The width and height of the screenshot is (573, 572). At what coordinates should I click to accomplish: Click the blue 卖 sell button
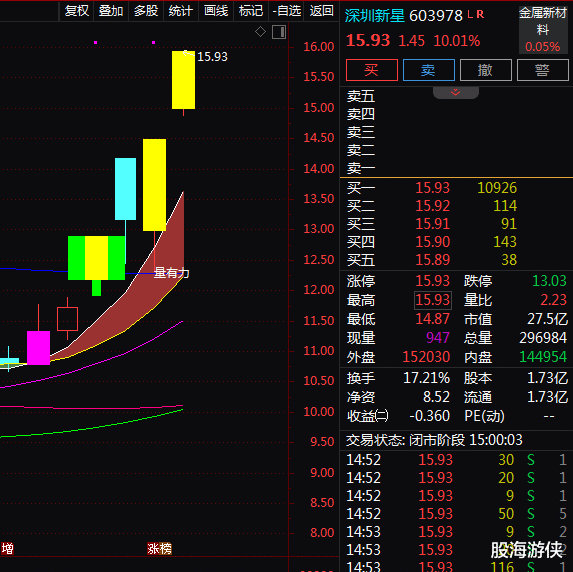click(x=429, y=70)
